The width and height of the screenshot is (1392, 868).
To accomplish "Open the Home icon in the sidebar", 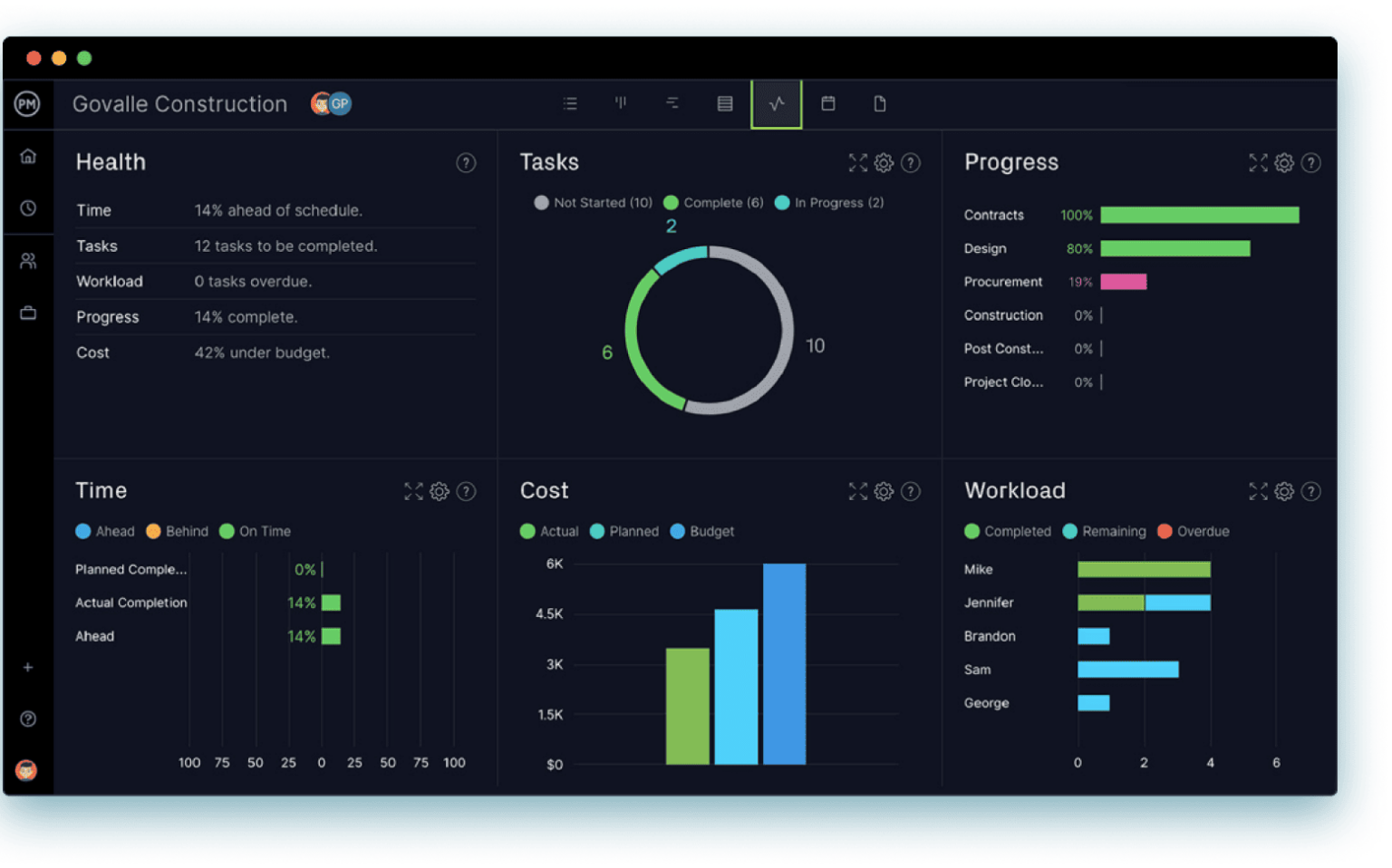I will (28, 155).
